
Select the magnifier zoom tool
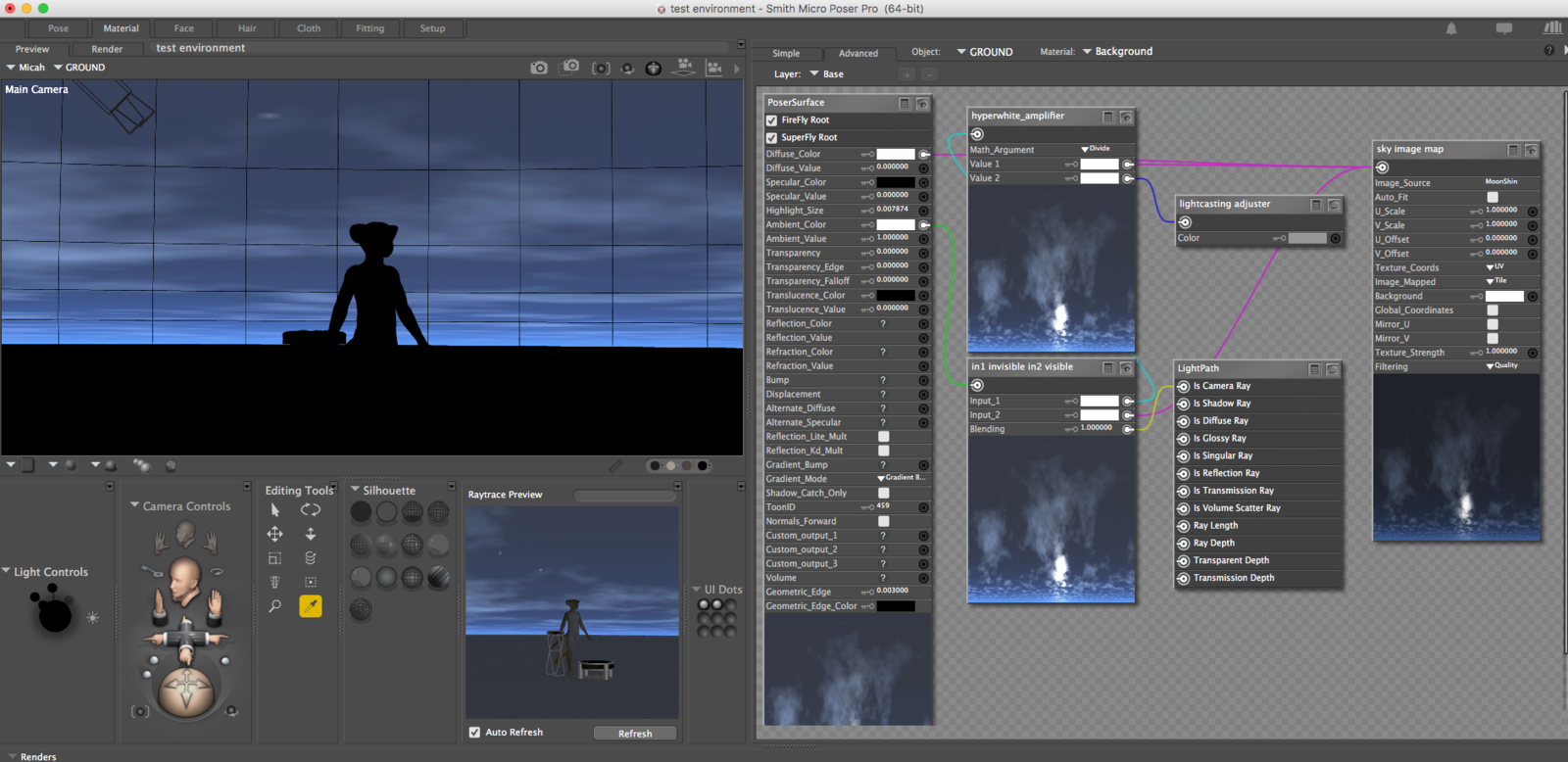click(274, 607)
